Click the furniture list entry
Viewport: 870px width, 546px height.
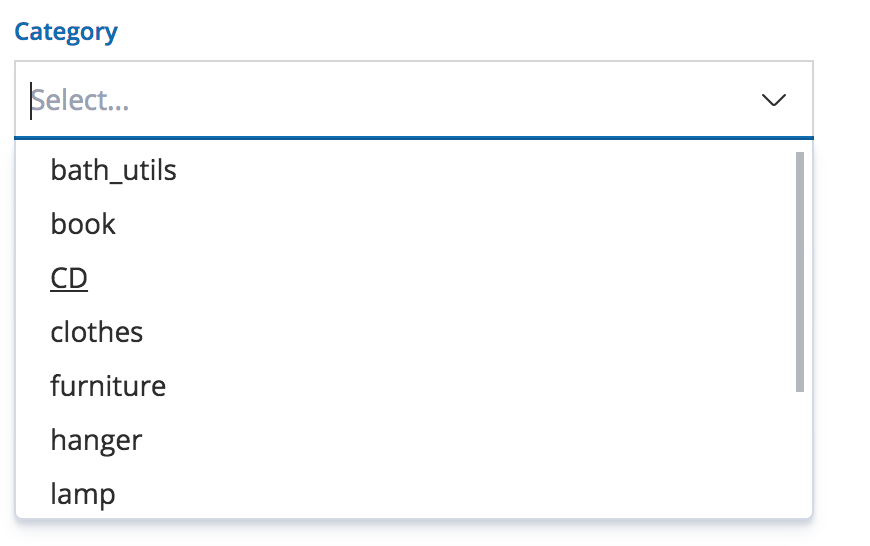click(108, 386)
